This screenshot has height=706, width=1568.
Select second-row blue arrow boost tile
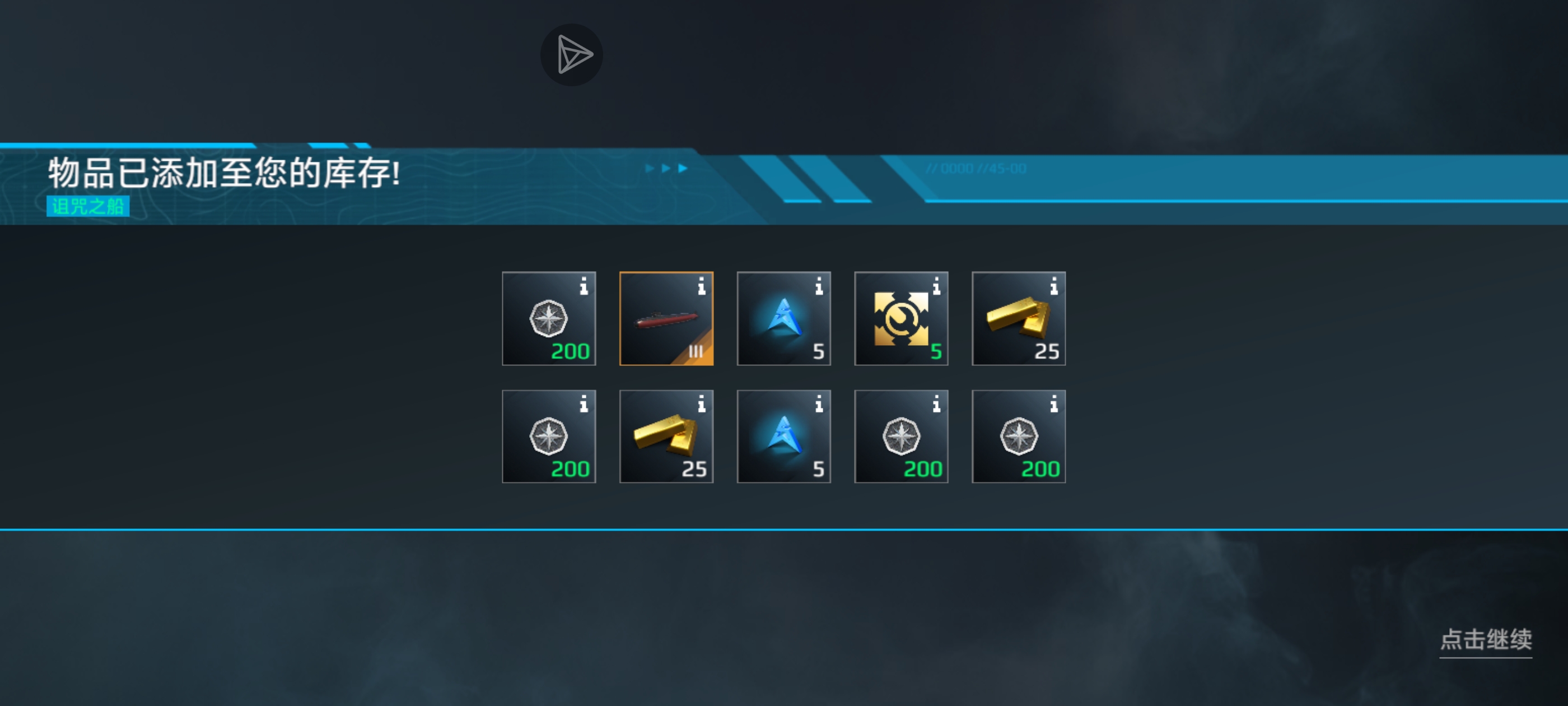(784, 436)
